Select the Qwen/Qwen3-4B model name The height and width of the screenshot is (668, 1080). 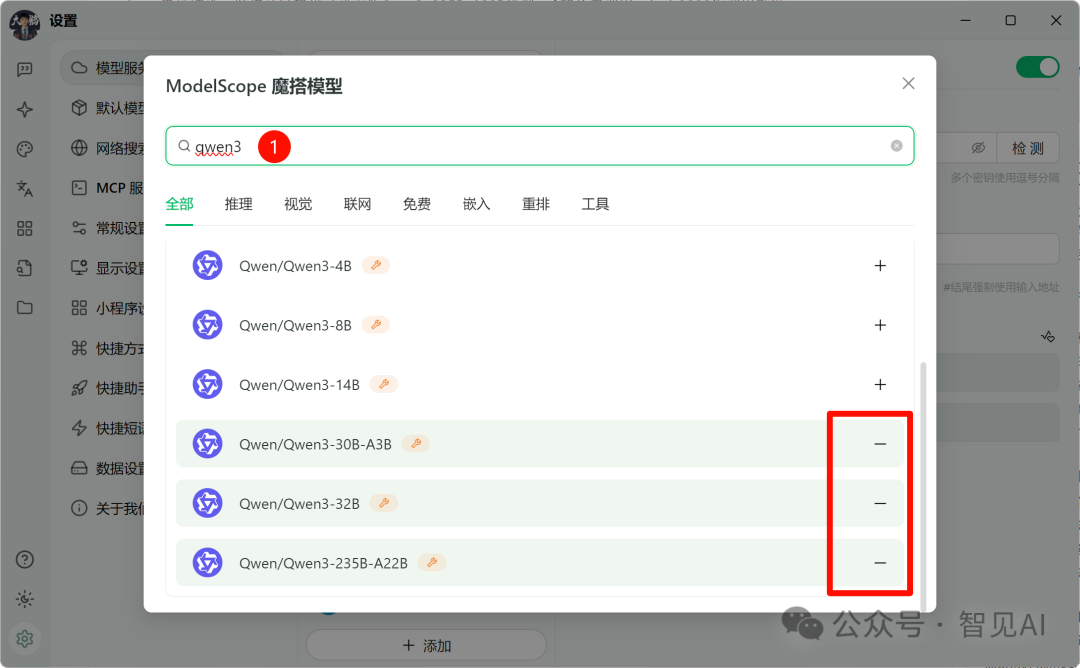click(x=295, y=266)
